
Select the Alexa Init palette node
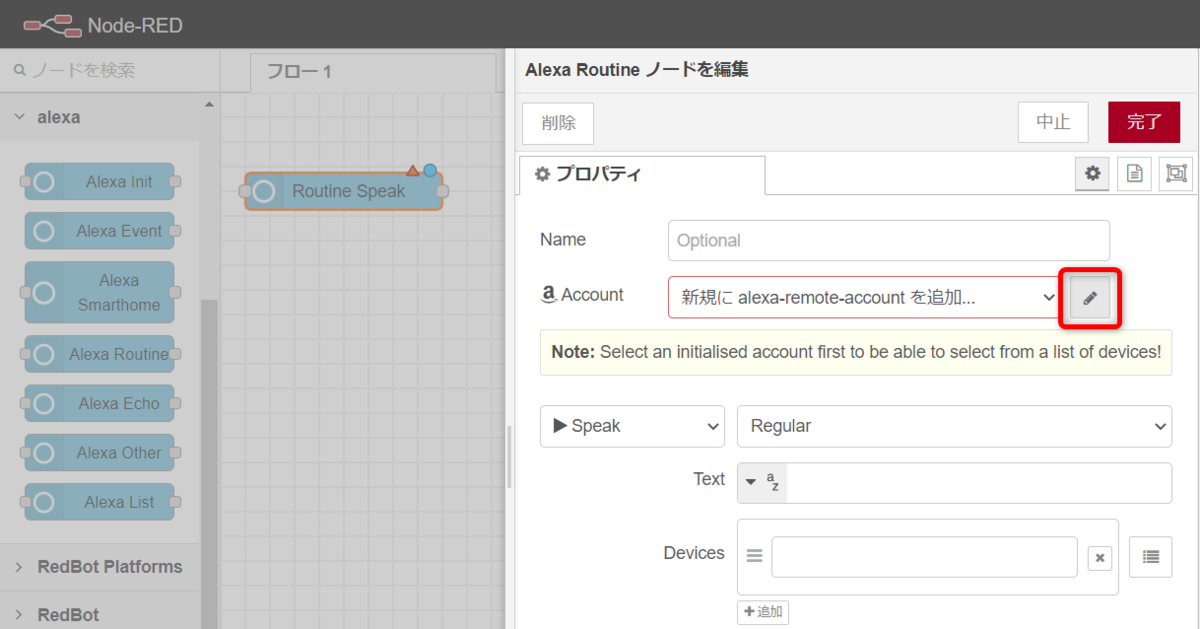tap(99, 182)
